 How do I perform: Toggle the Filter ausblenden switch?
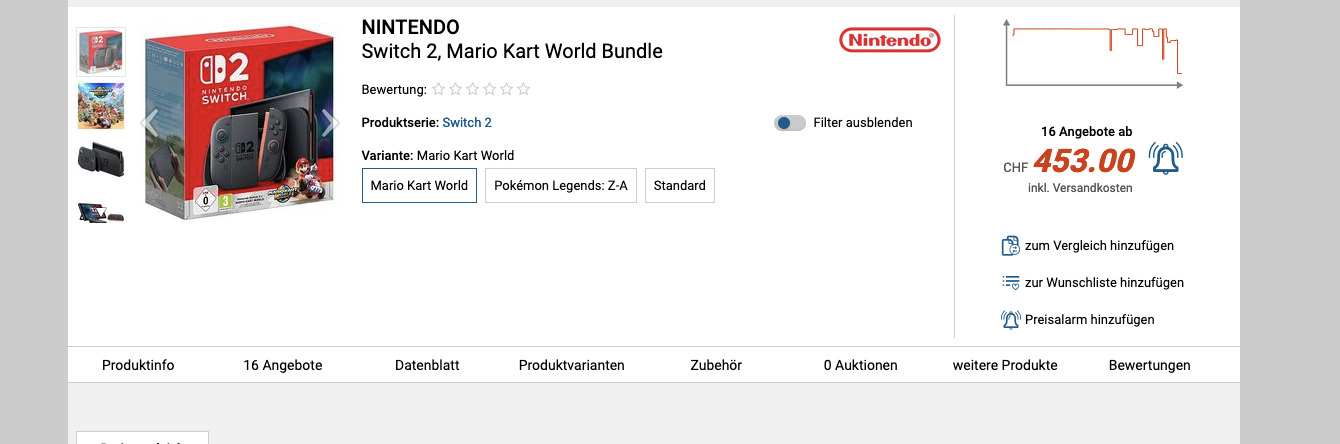click(x=790, y=123)
